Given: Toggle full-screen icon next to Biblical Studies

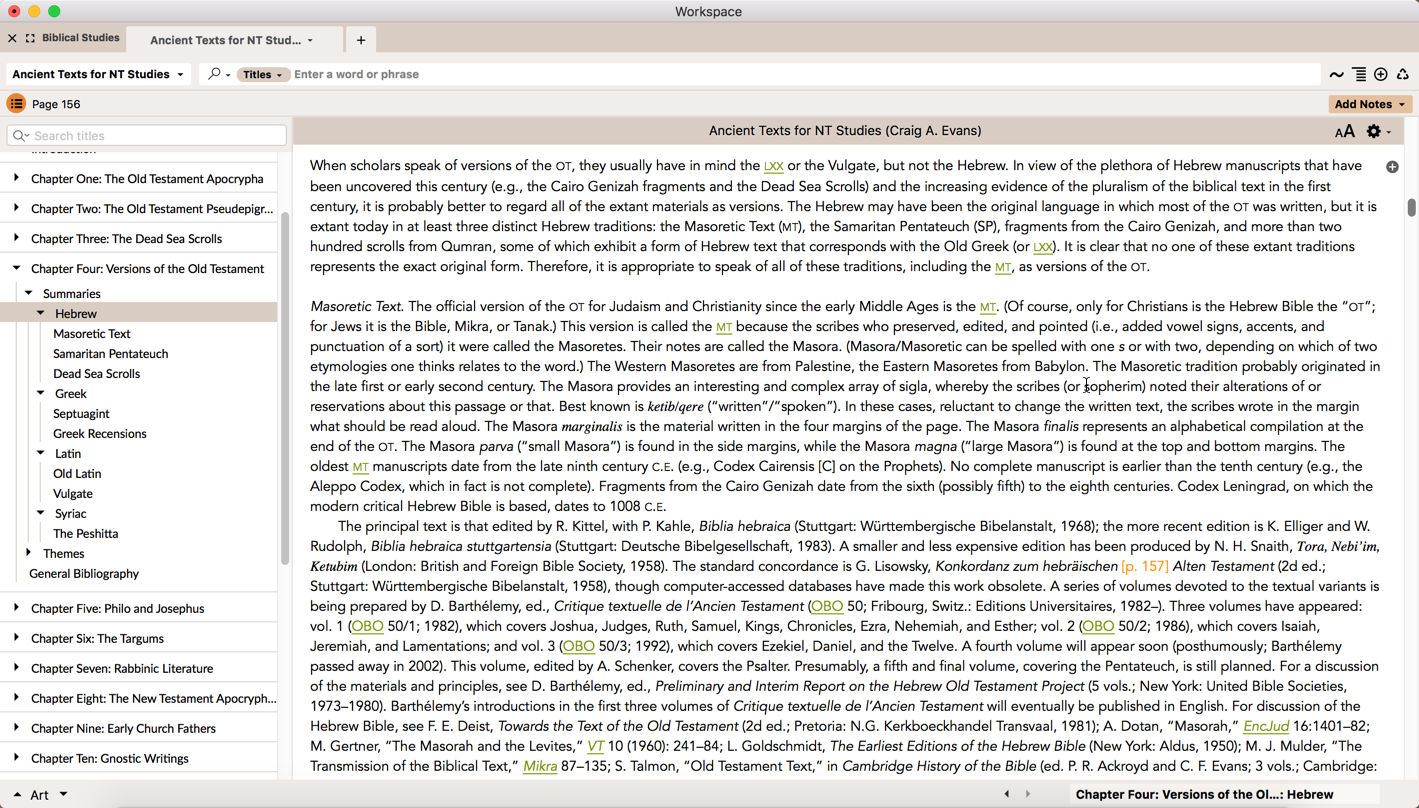Looking at the screenshot, I should pyautogui.click(x=30, y=39).
